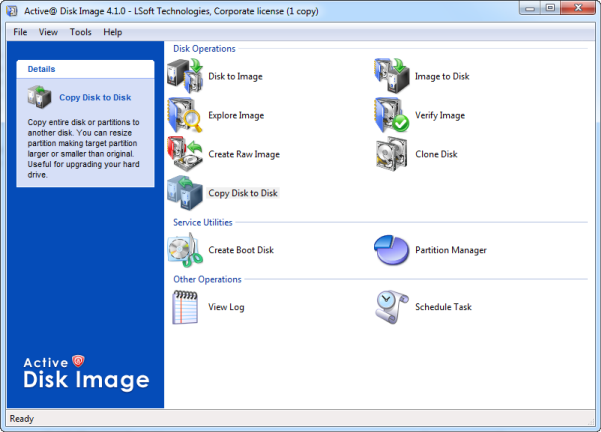
Task: Click the Disk to Image icon
Action: click(x=185, y=76)
